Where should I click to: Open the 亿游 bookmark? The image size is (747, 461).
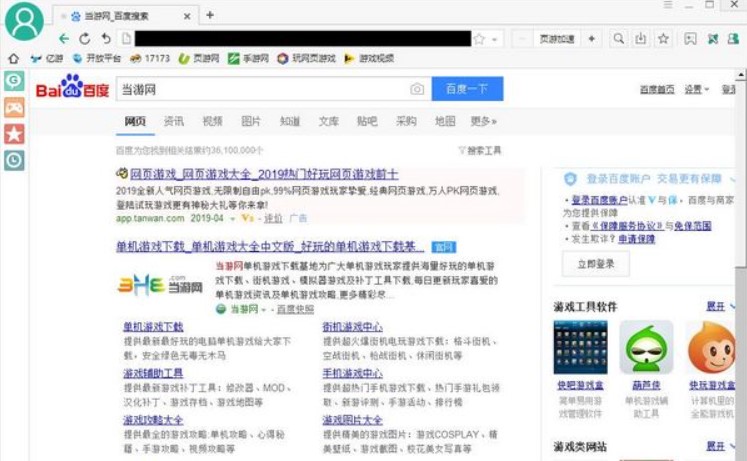tap(47, 58)
